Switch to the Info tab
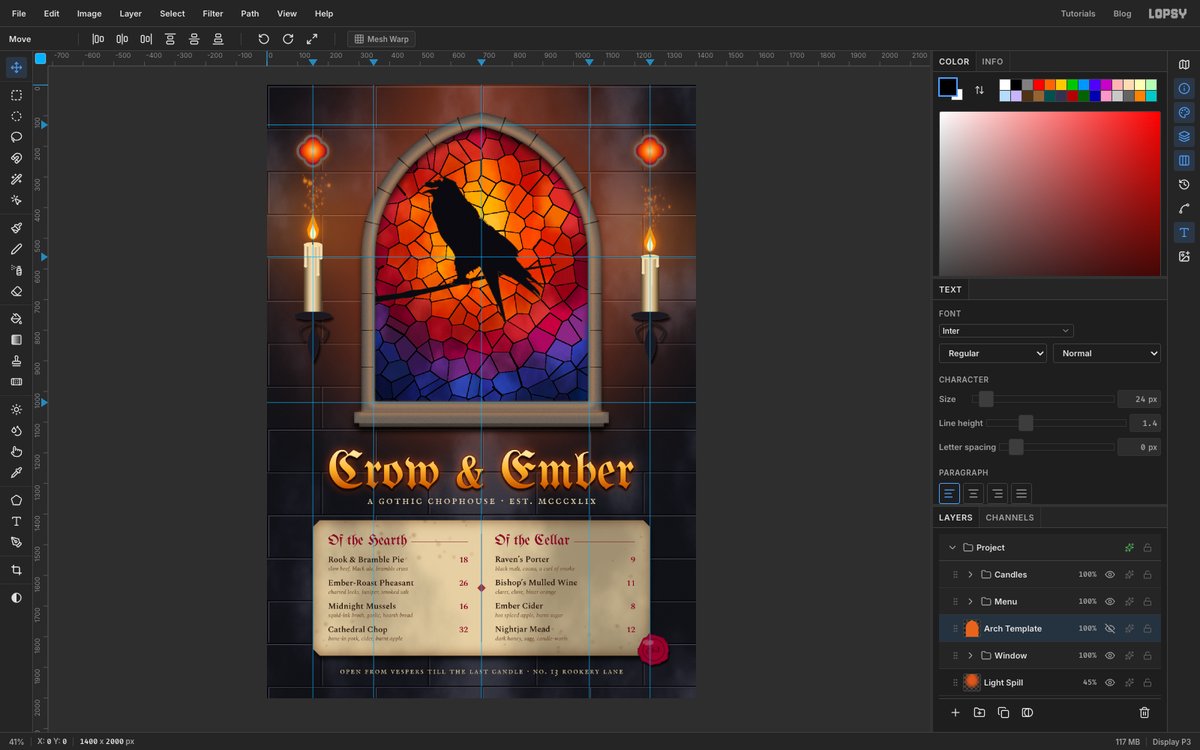 point(992,62)
